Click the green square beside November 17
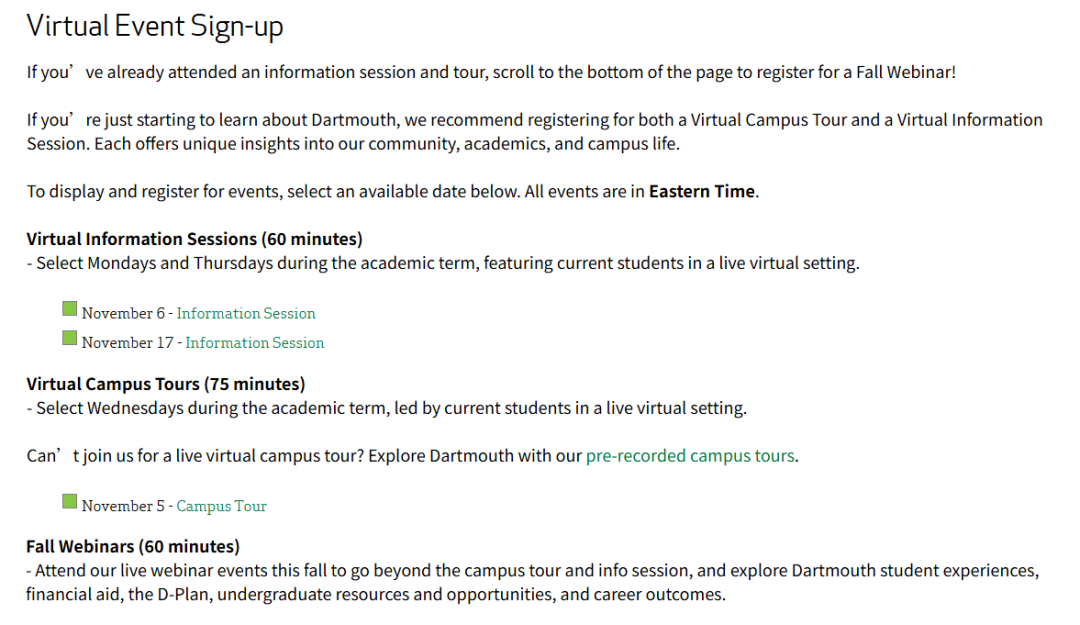 (x=69, y=338)
